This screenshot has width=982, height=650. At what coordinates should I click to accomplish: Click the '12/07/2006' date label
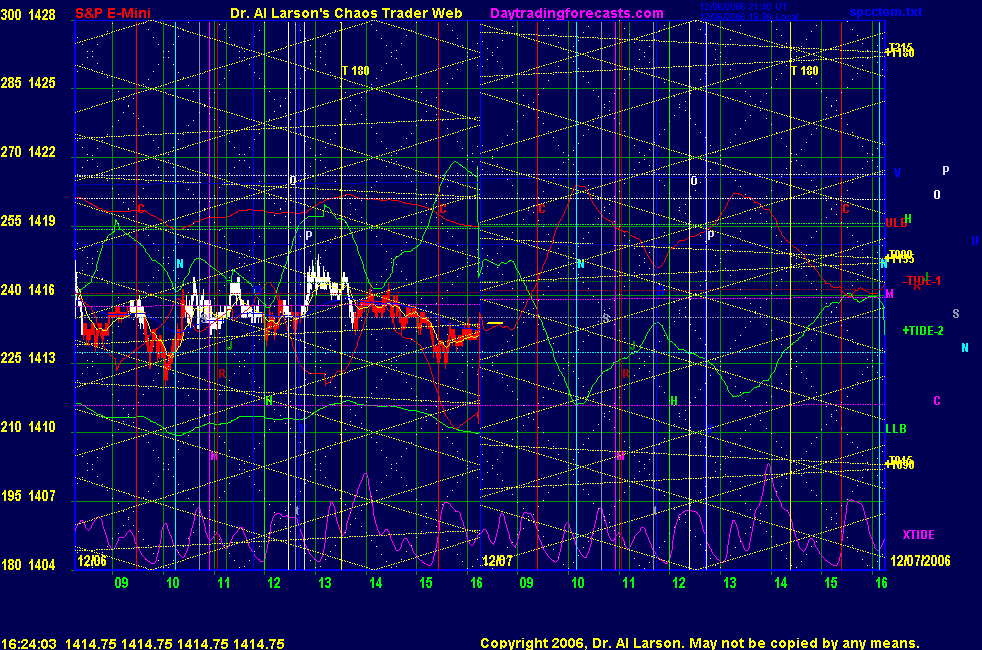(x=920, y=560)
